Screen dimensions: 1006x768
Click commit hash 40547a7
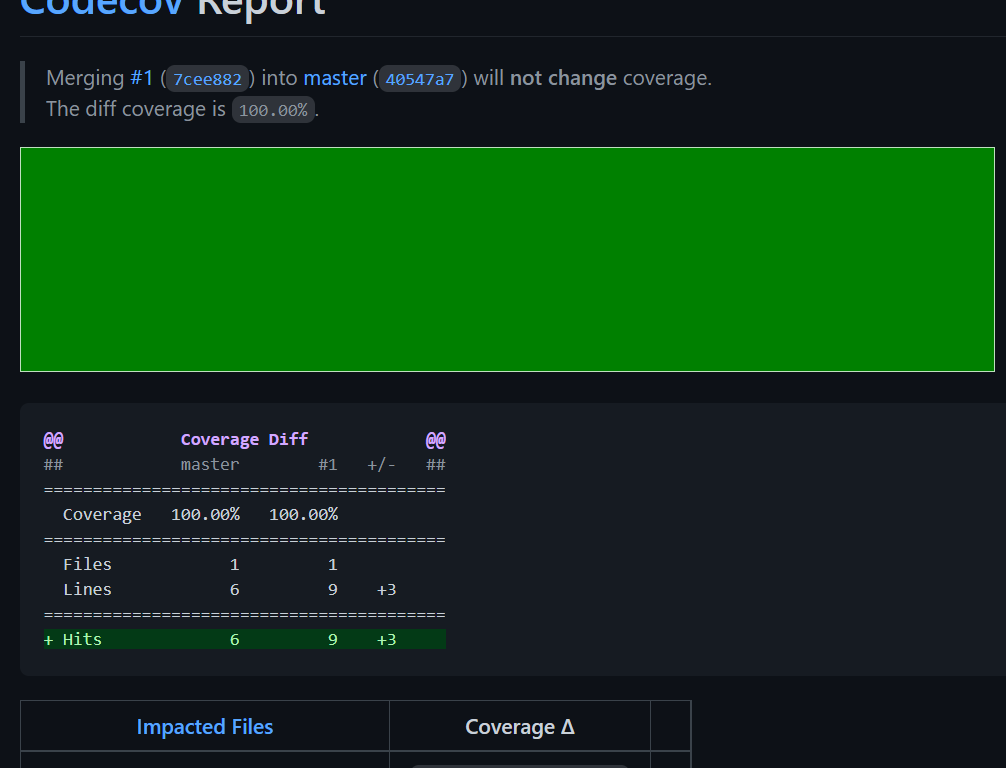click(x=419, y=79)
